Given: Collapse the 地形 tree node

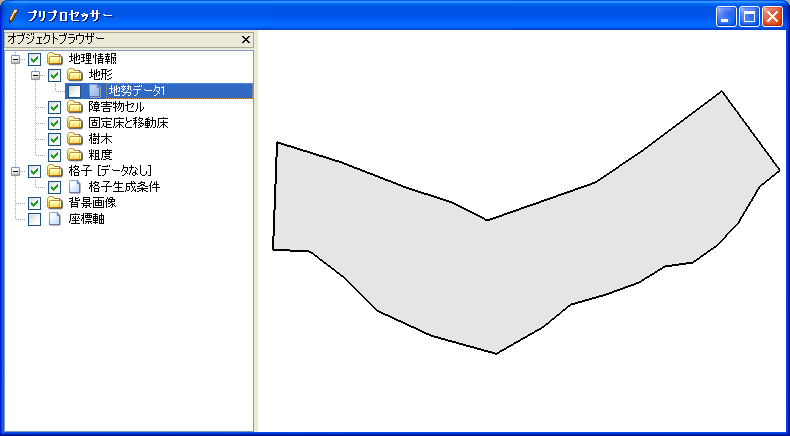Looking at the screenshot, I should (x=36, y=76).
